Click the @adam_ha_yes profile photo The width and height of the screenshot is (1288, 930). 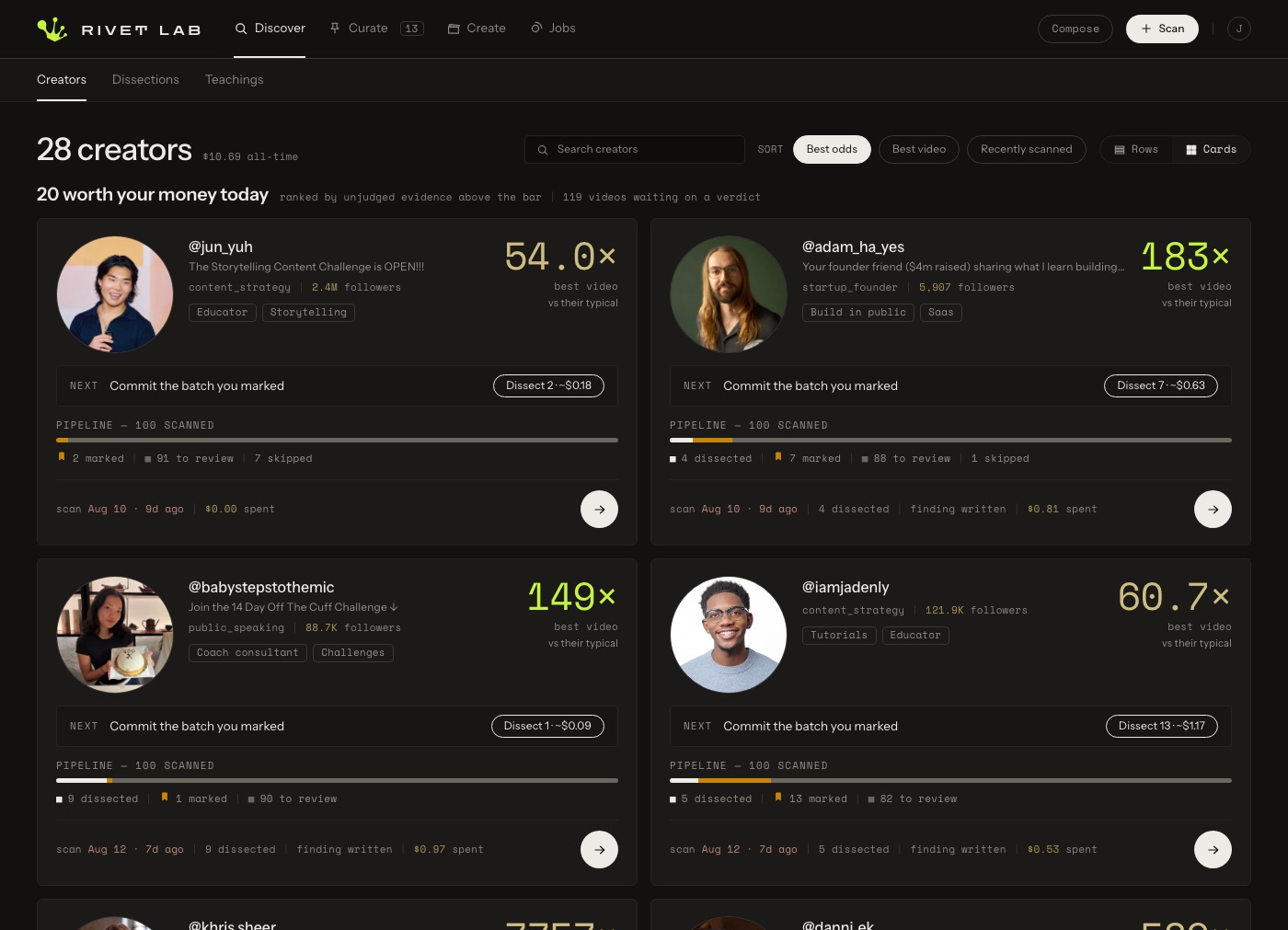[x=729, y=294]
